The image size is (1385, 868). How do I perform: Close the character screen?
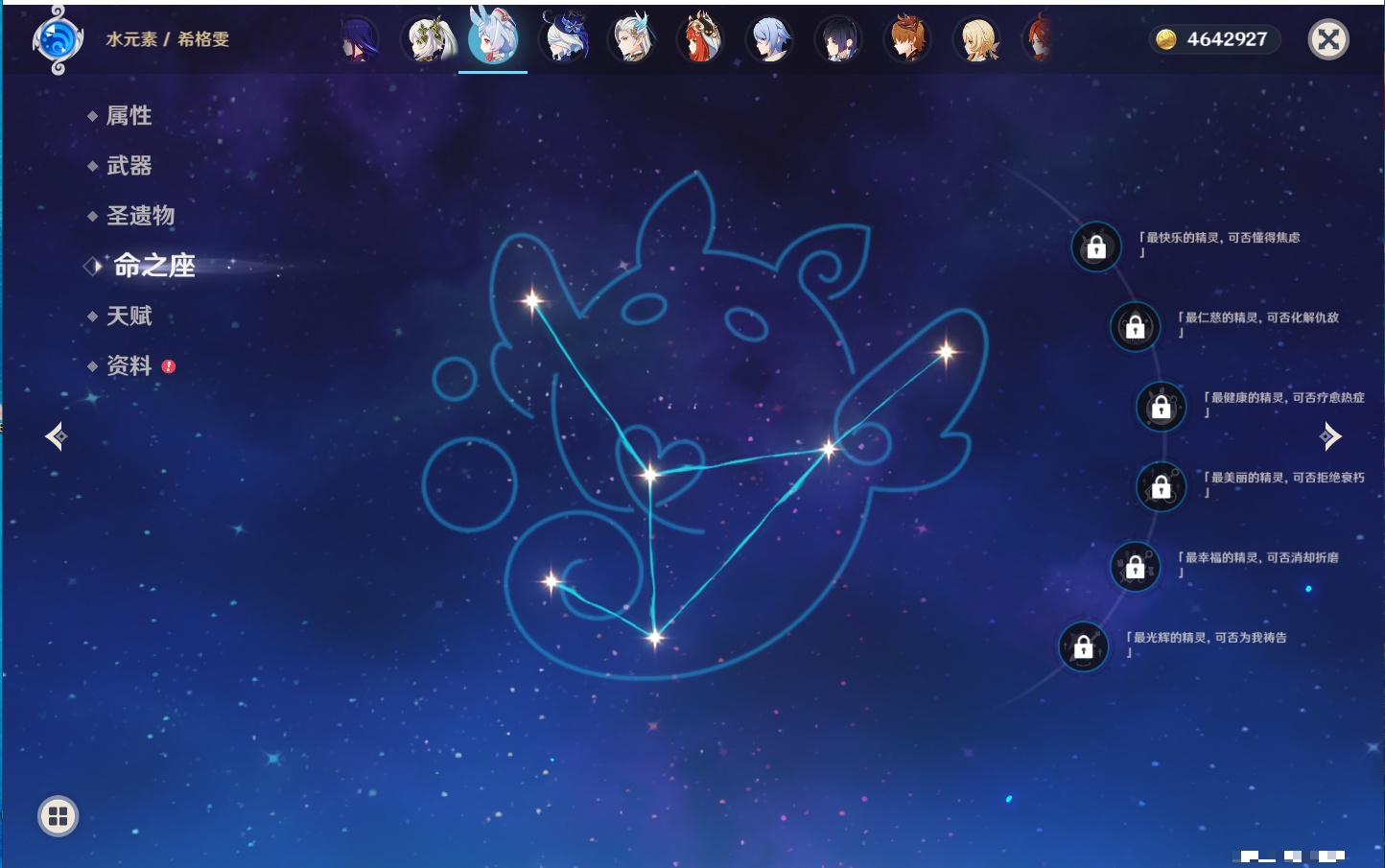tap(1328, 39)
